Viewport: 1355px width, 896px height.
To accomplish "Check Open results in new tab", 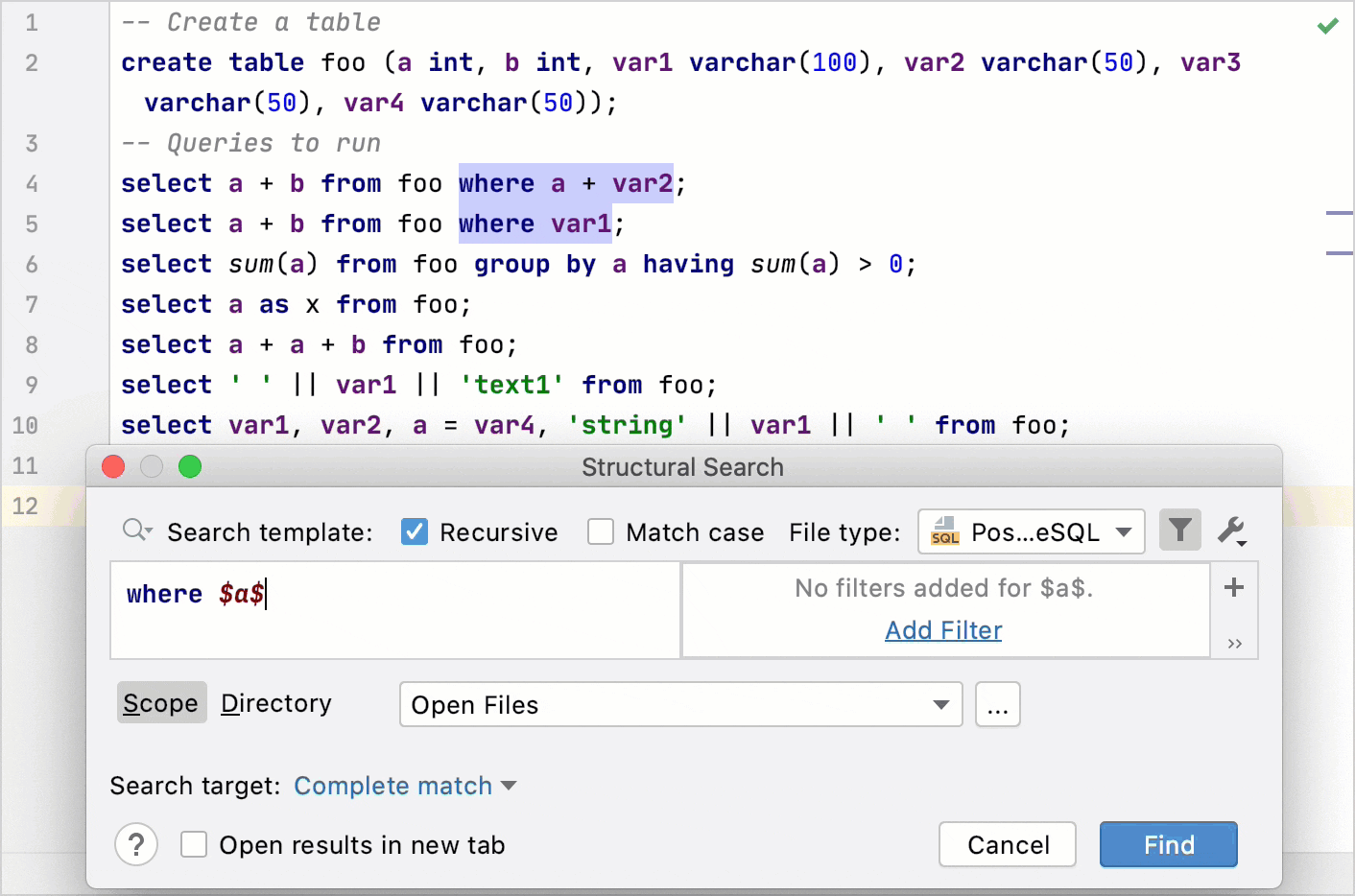I will pos(194,844).
